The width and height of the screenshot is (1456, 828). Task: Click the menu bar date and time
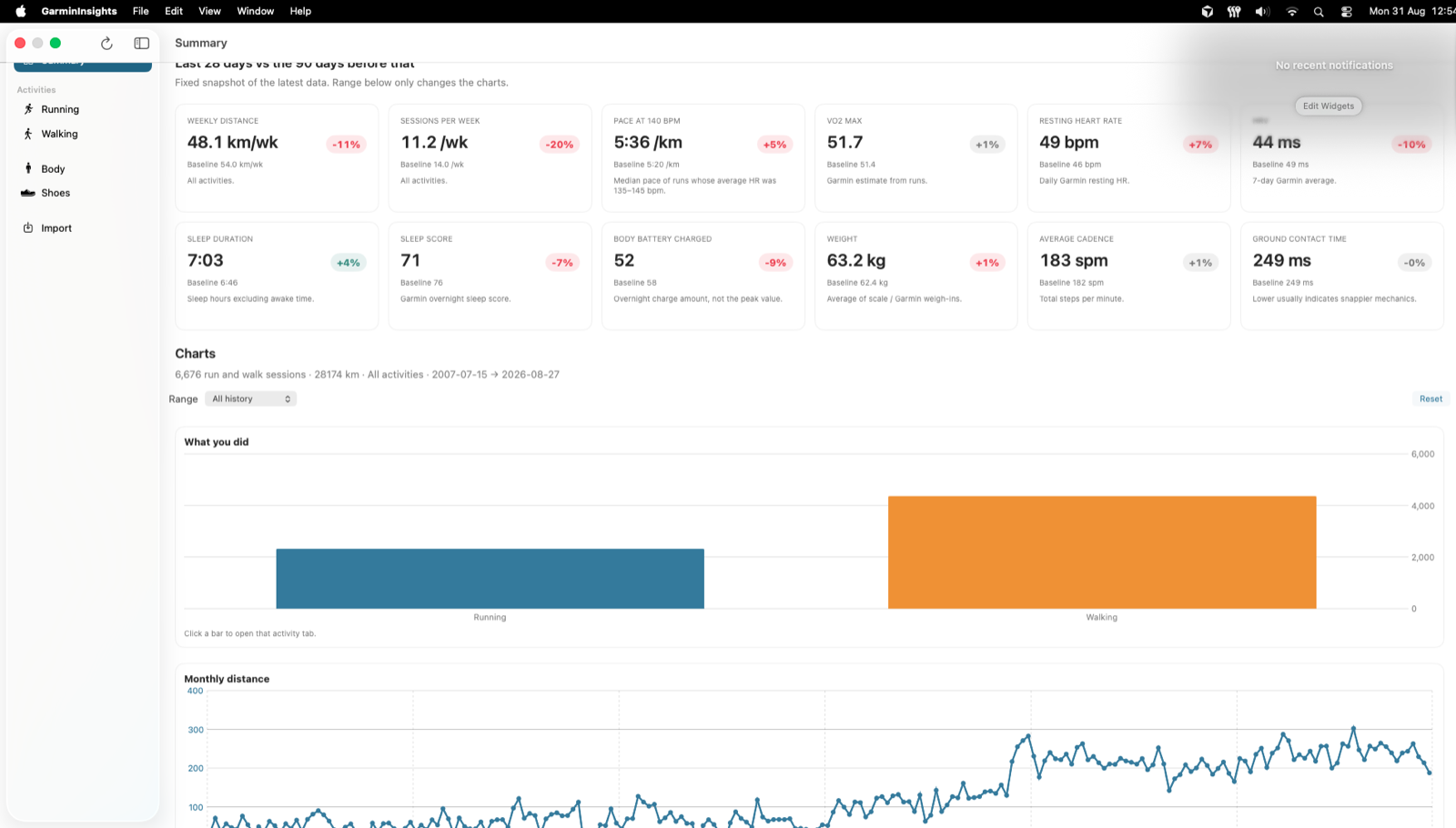coord(1411,11)
